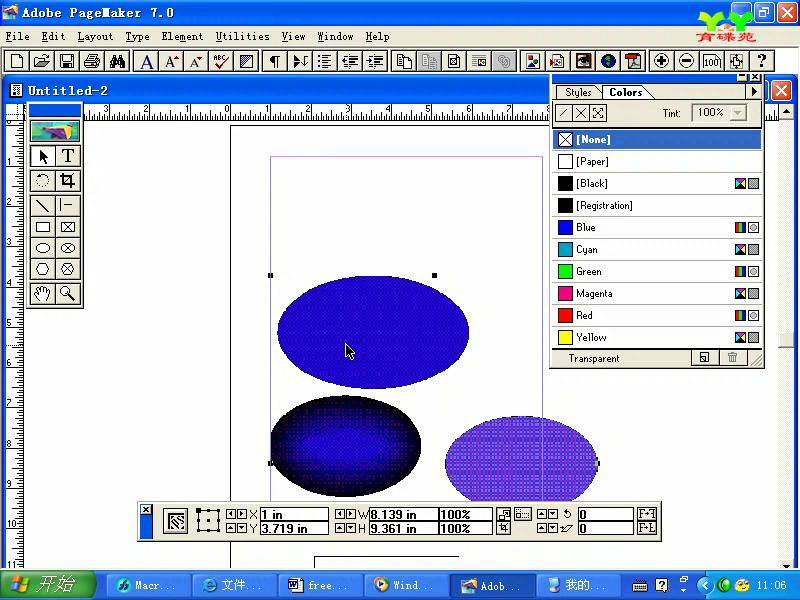The height and width of the screenshot is (600, 800).
Task: Open the Element menu
Action: tap(182, 36)
